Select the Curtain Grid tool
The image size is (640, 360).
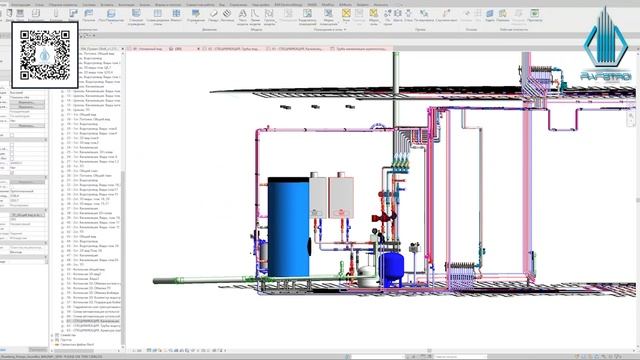(x=157, y=17)
